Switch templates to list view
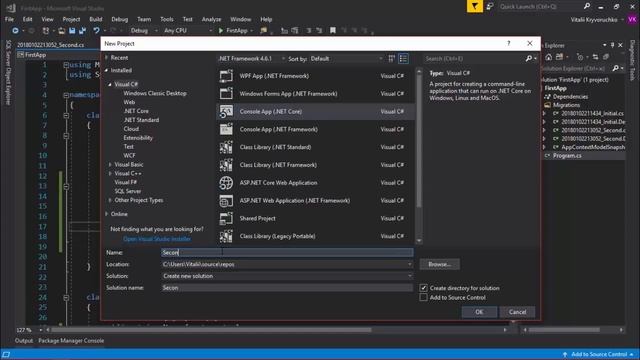 point(403,59)
